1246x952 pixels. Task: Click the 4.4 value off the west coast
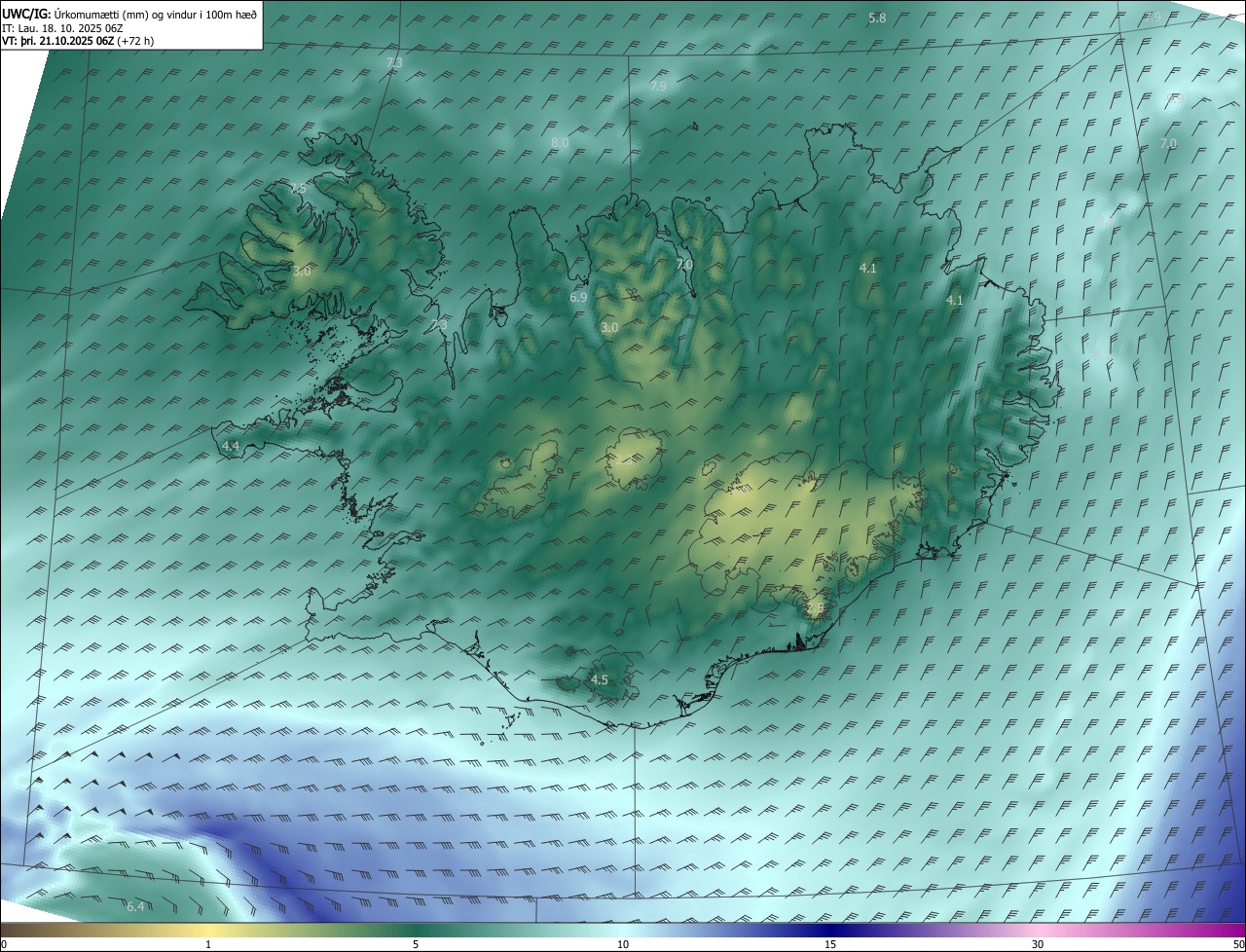coord(231,446)
